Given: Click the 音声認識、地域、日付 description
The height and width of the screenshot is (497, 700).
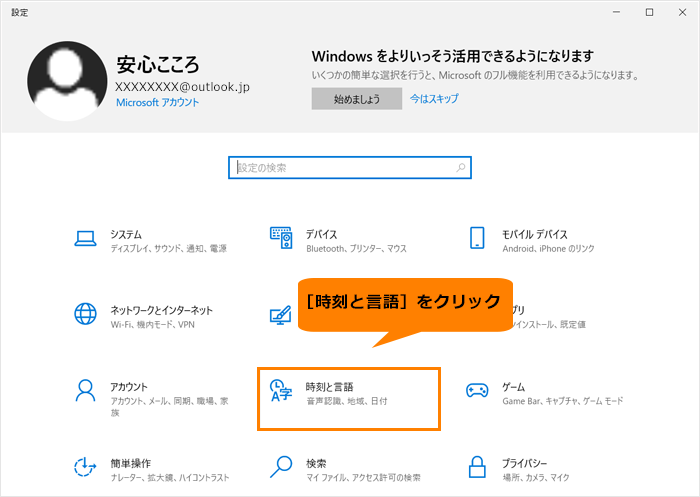Looking at the screenshot, I should pyautogui.click(x=347, y=401).
